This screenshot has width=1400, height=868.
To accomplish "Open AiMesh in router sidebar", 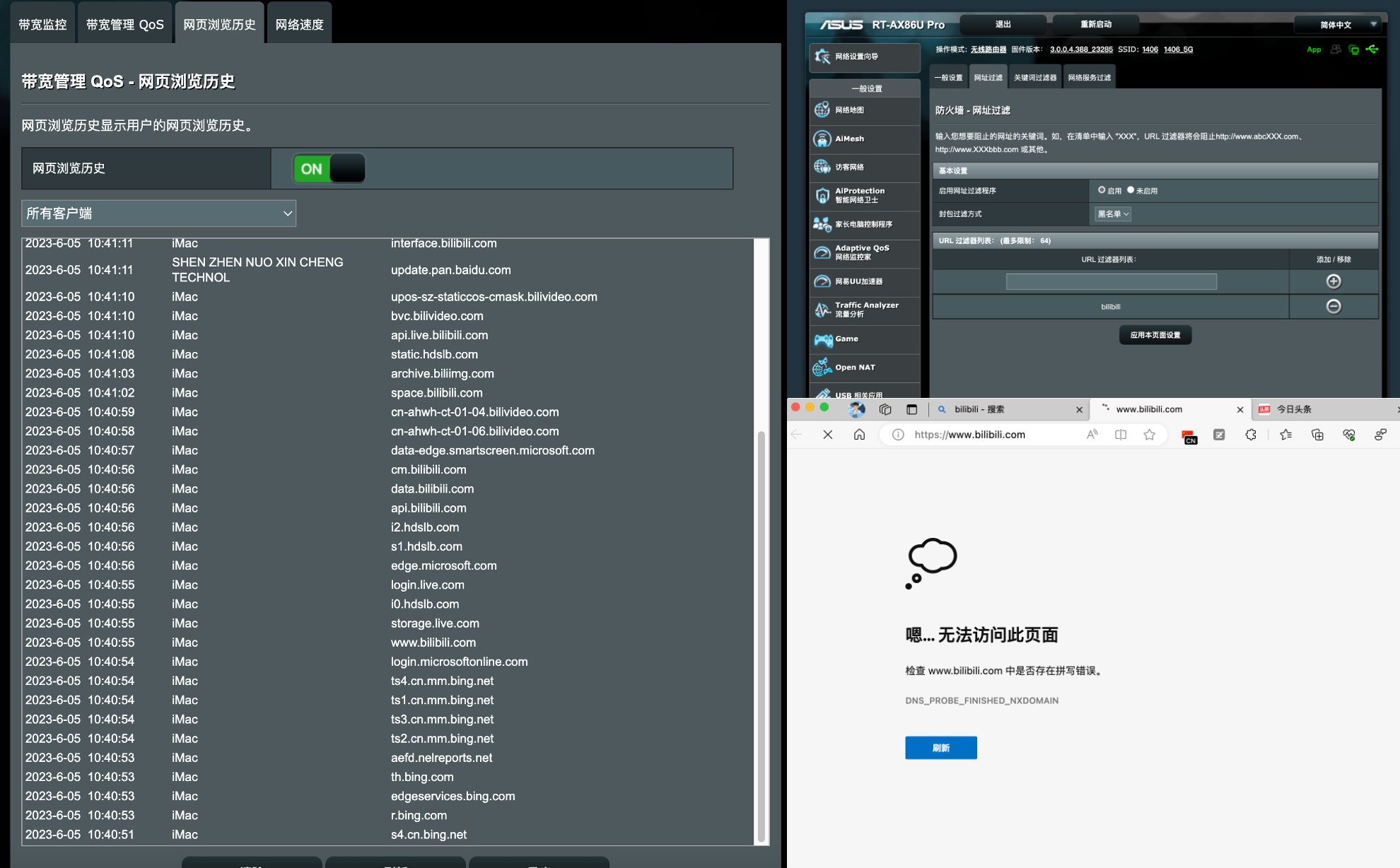I will (x=864, y=139).
